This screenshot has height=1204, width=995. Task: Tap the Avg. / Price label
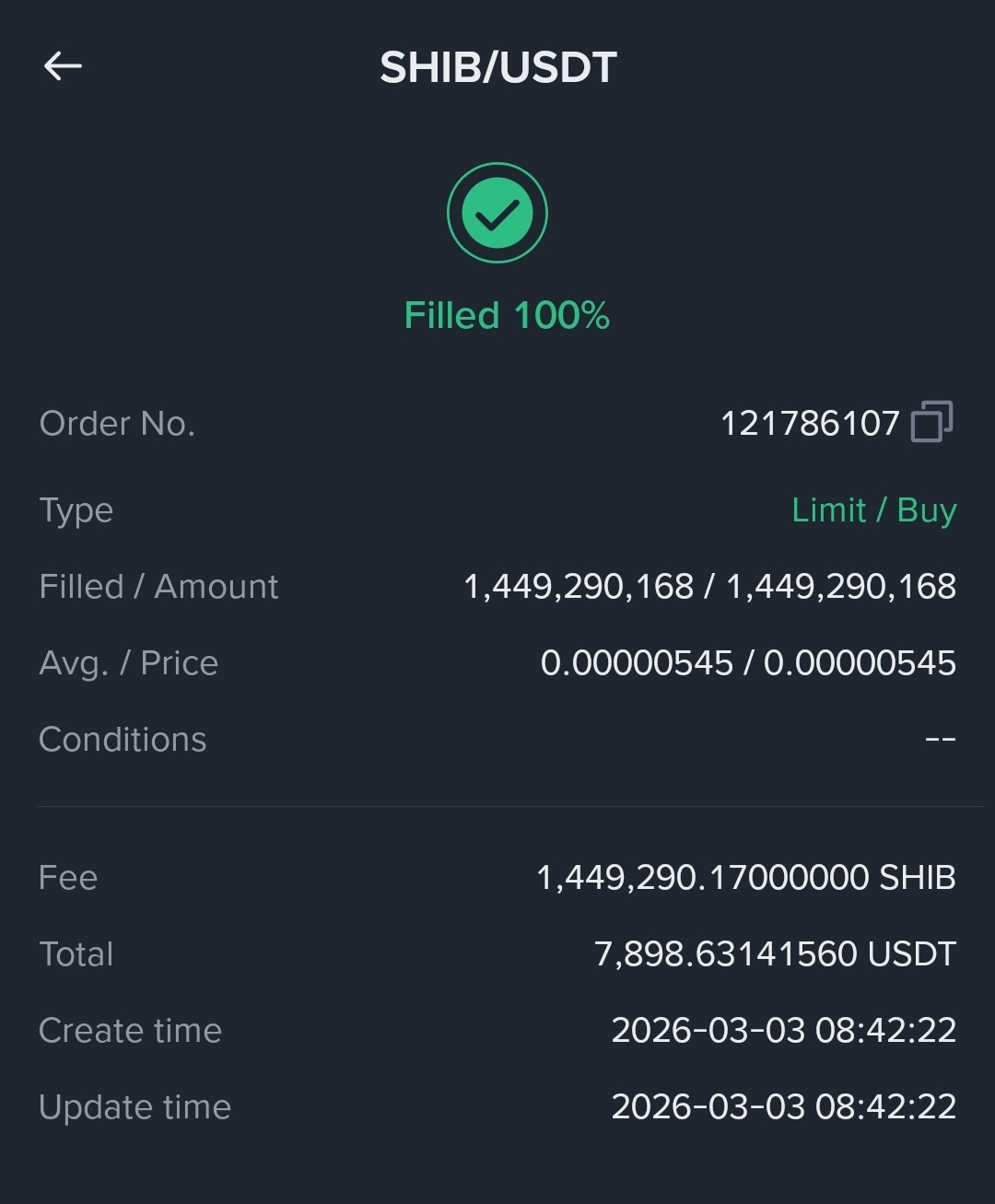tap(129, 663)
